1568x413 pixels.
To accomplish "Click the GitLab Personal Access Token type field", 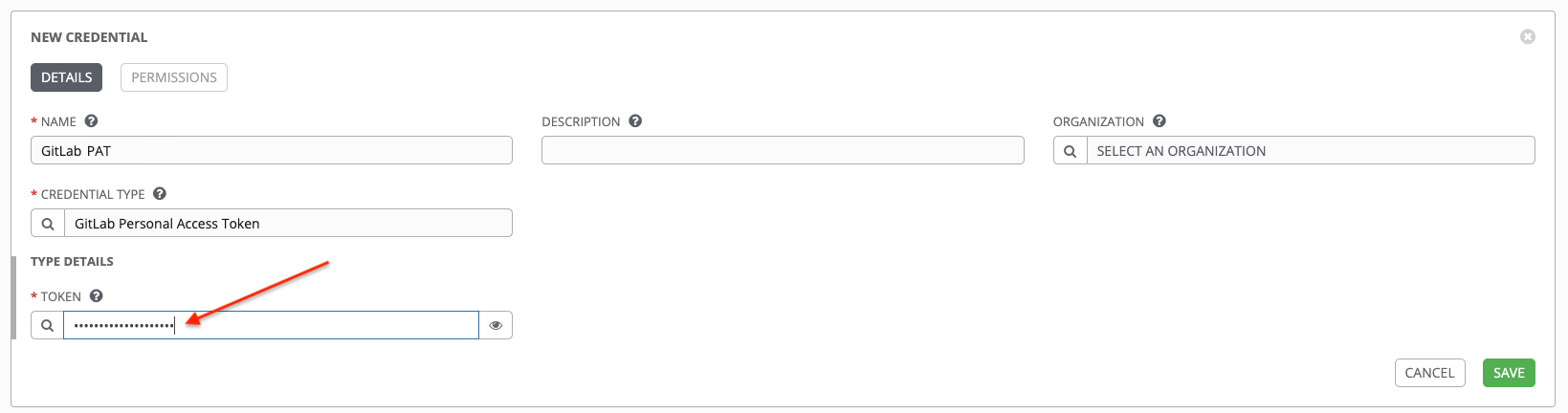I will click(287, 224).
